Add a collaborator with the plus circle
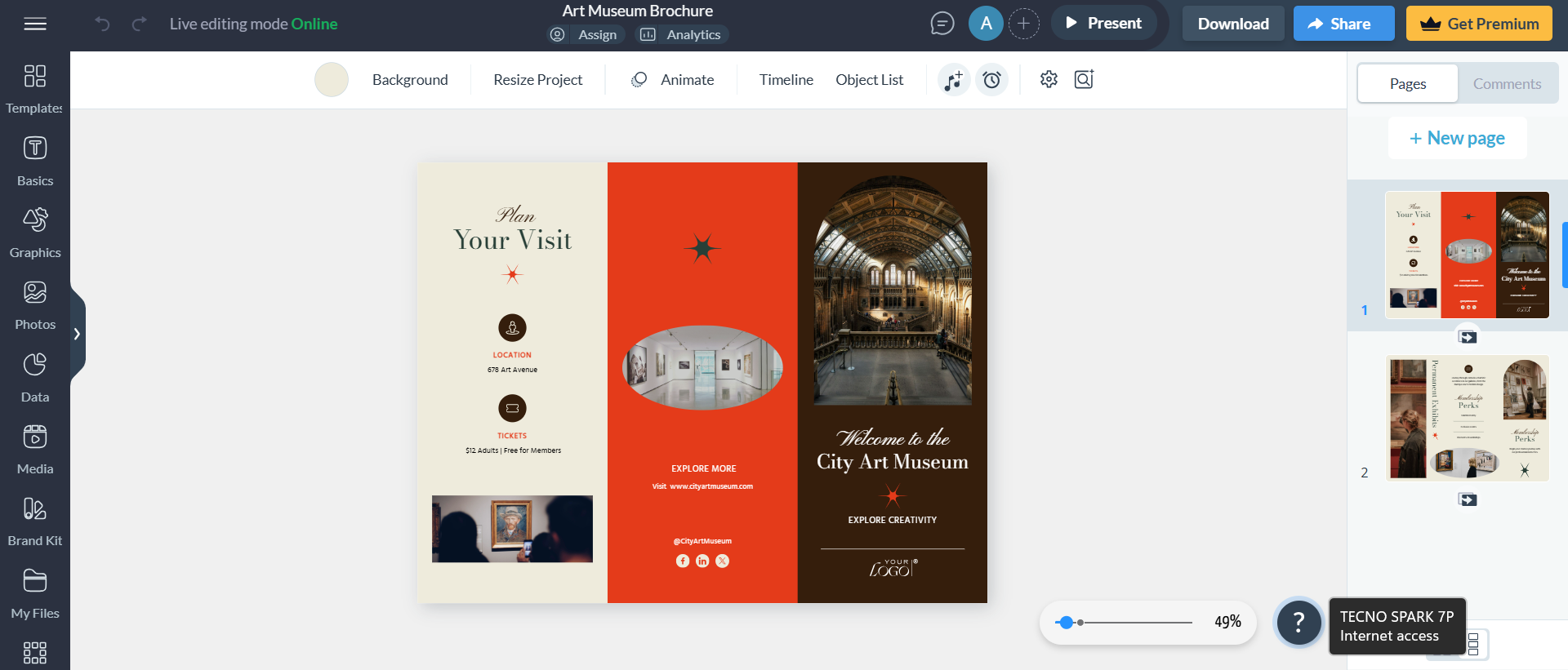This screenshot has width=1568, height=670. tap(1023, 24)
